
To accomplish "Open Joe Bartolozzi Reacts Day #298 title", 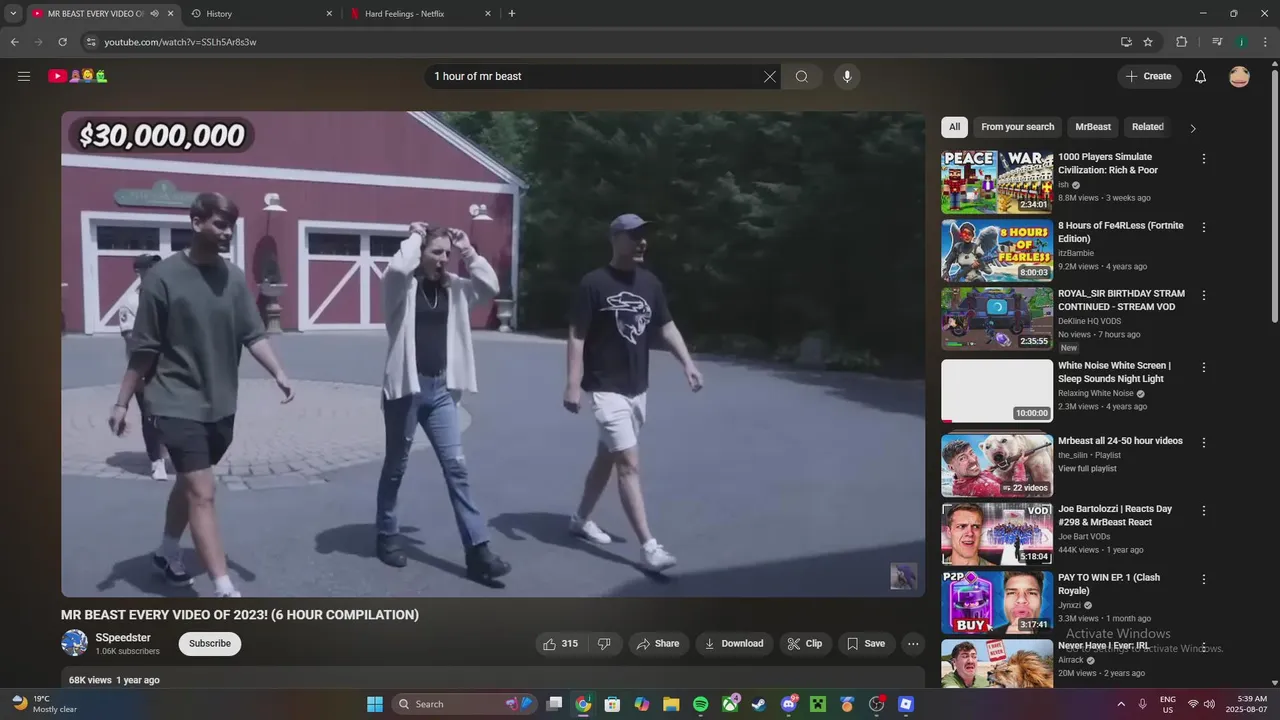I will 1115,516.
